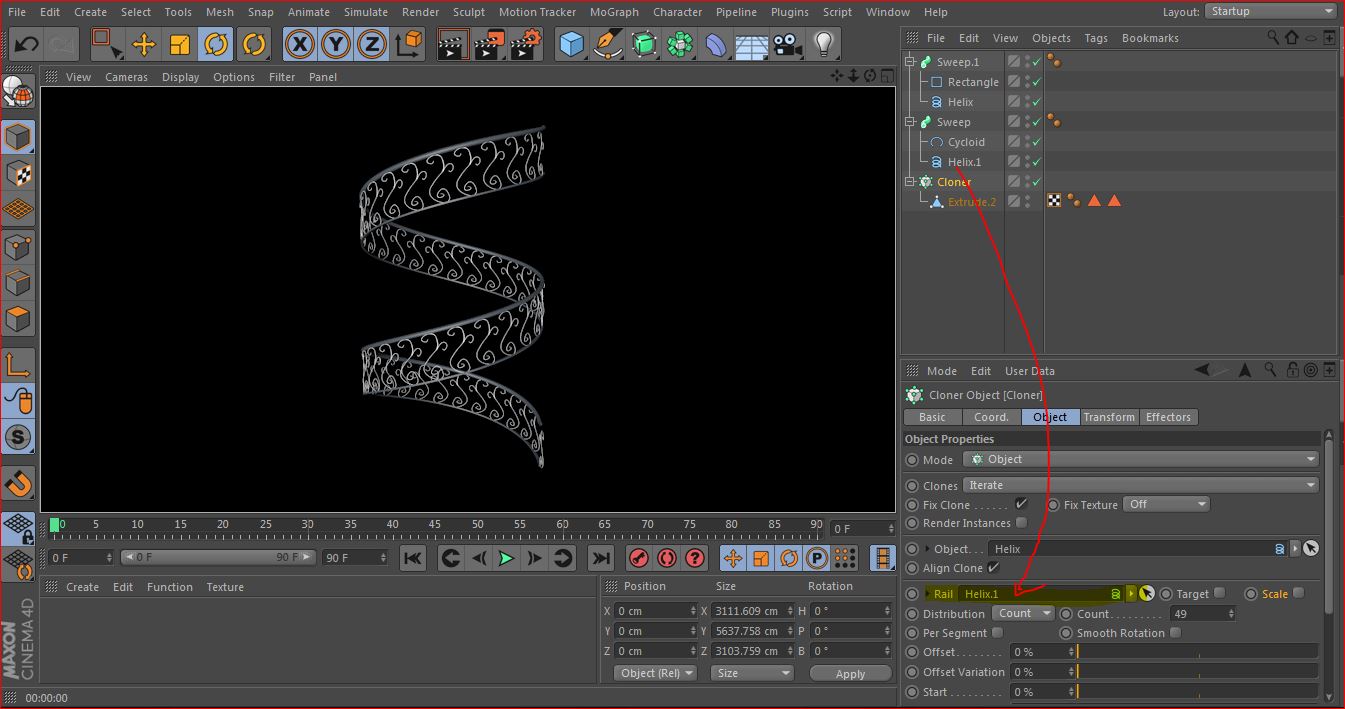1345x709 pixels.
Task: Open the Distribution Count dropdown
Action: [1023, 614]
